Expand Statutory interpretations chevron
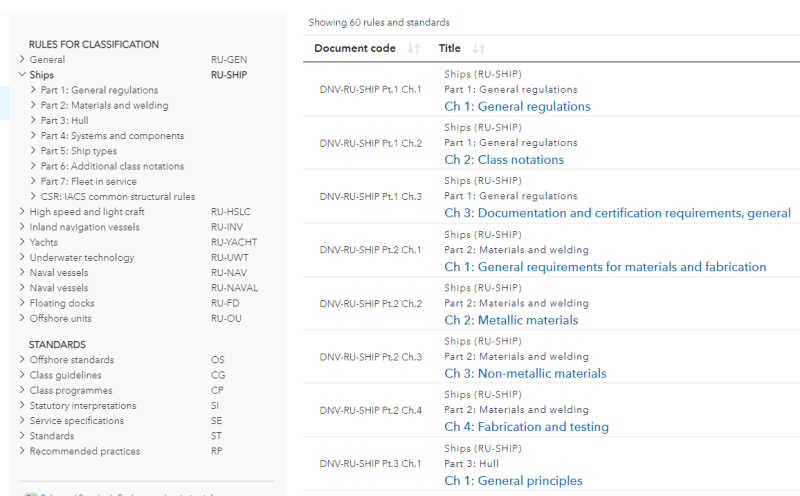This screenshot has width=800, height=496. (22, 405)
